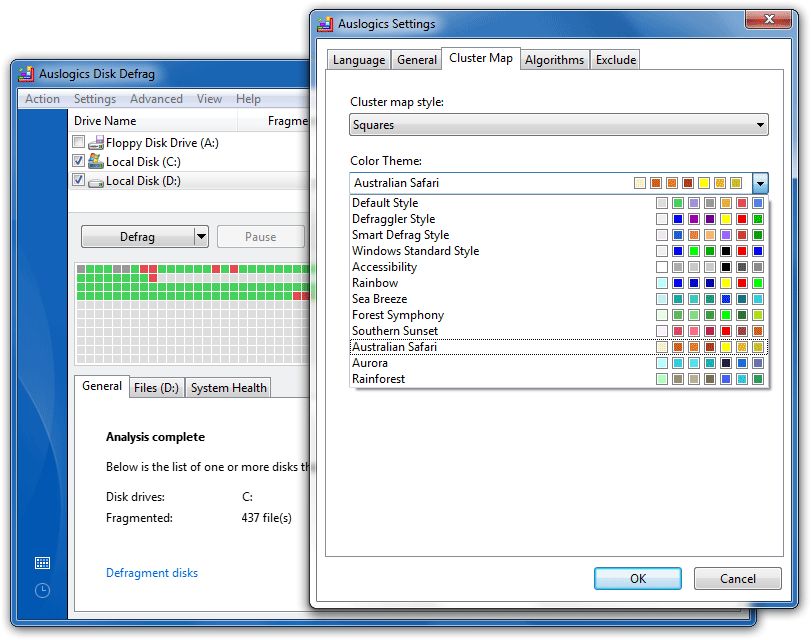811x640 pixels.
Task: Click the clock scheduler icon in sidebar
Action: (42, 590)
